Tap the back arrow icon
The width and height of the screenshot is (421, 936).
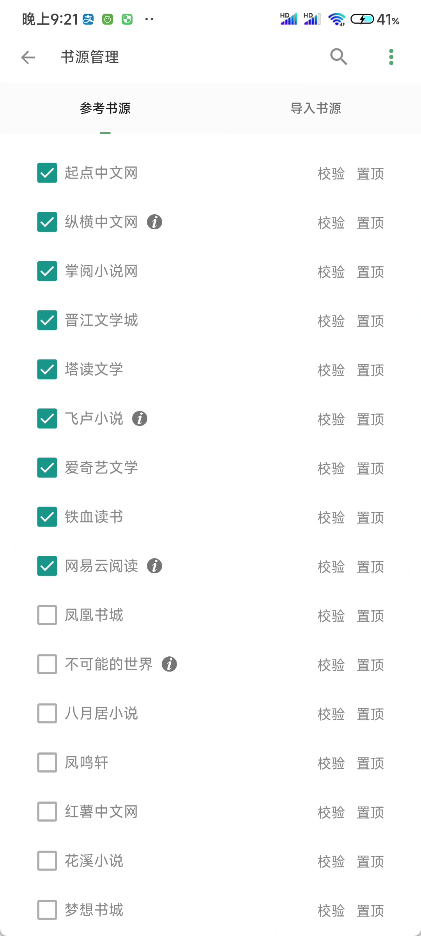pyautogui.click(x=28, y=57)
